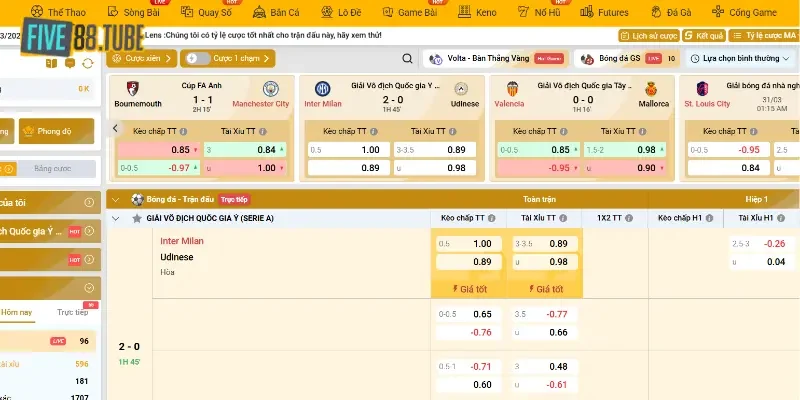Screen dimensions: 800x400
Task: Click the Nổ Hũ slot icon
Action: (x=523, y=11)
